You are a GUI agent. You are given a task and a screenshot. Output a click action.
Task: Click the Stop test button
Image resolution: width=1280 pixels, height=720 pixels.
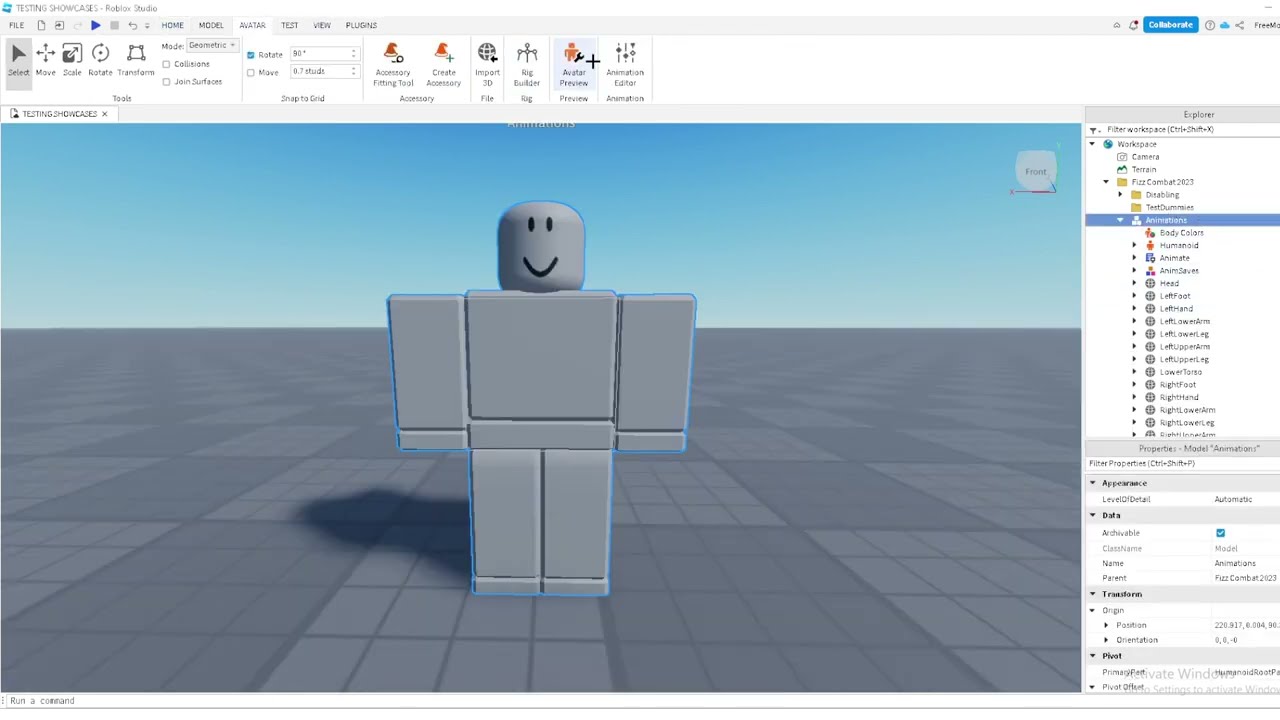(x=114, y=25)
